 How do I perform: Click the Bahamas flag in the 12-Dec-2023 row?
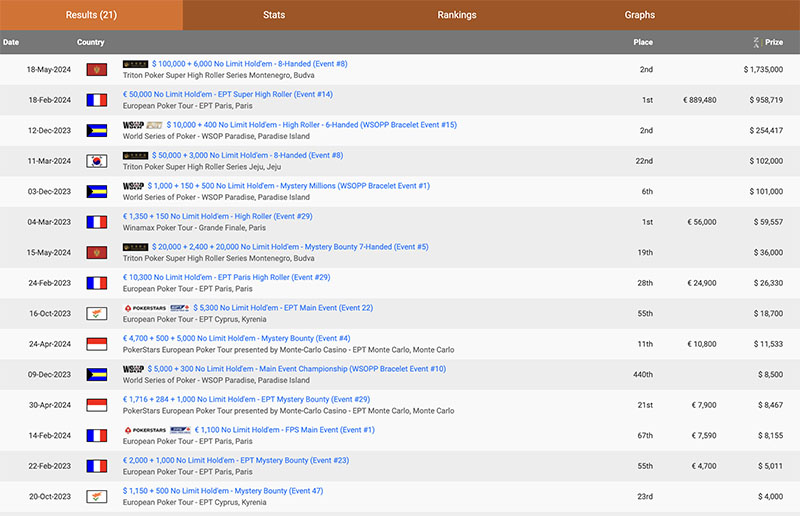[95, 130]
